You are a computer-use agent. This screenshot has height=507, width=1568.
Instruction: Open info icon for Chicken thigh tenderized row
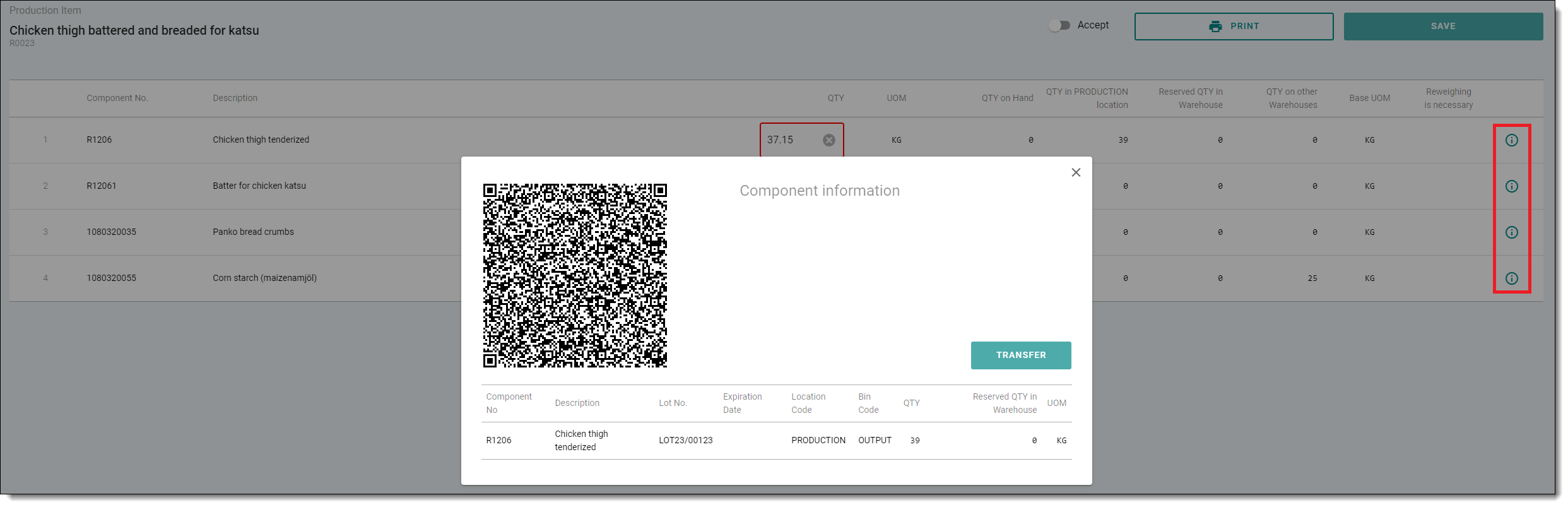(x=1512, y=140)
